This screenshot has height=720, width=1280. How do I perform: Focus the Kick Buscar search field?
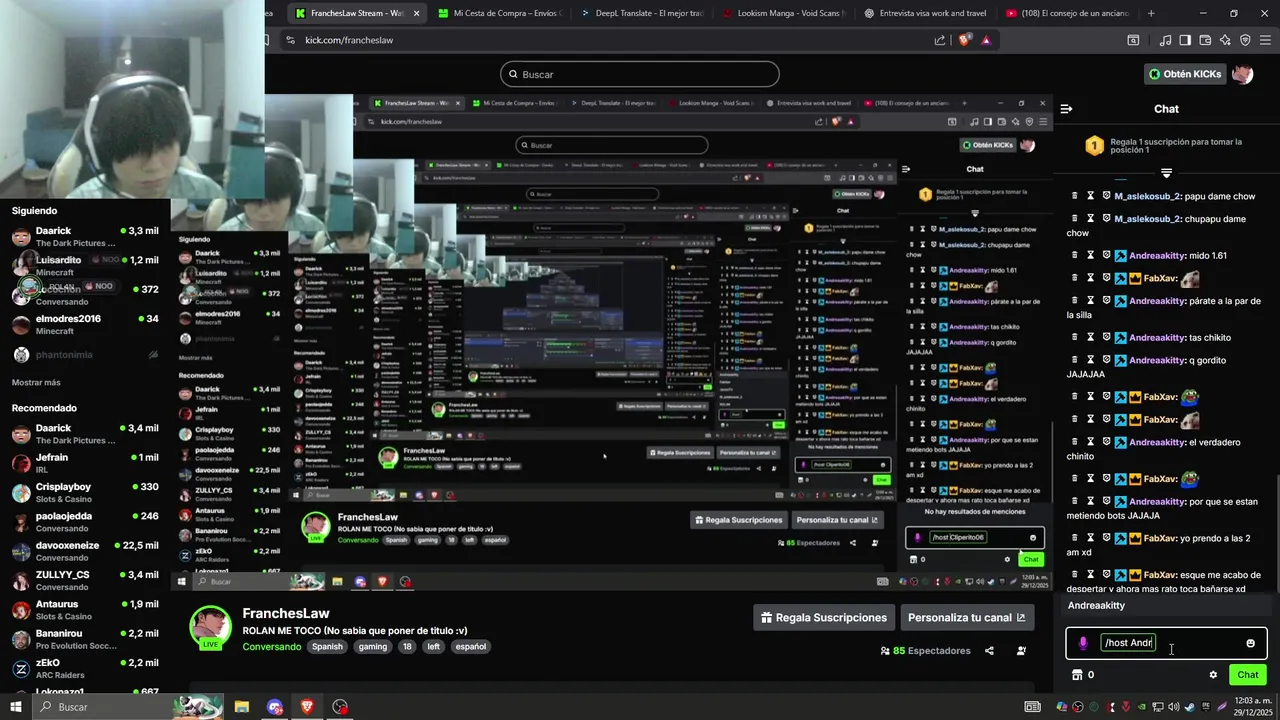point(640,74)
